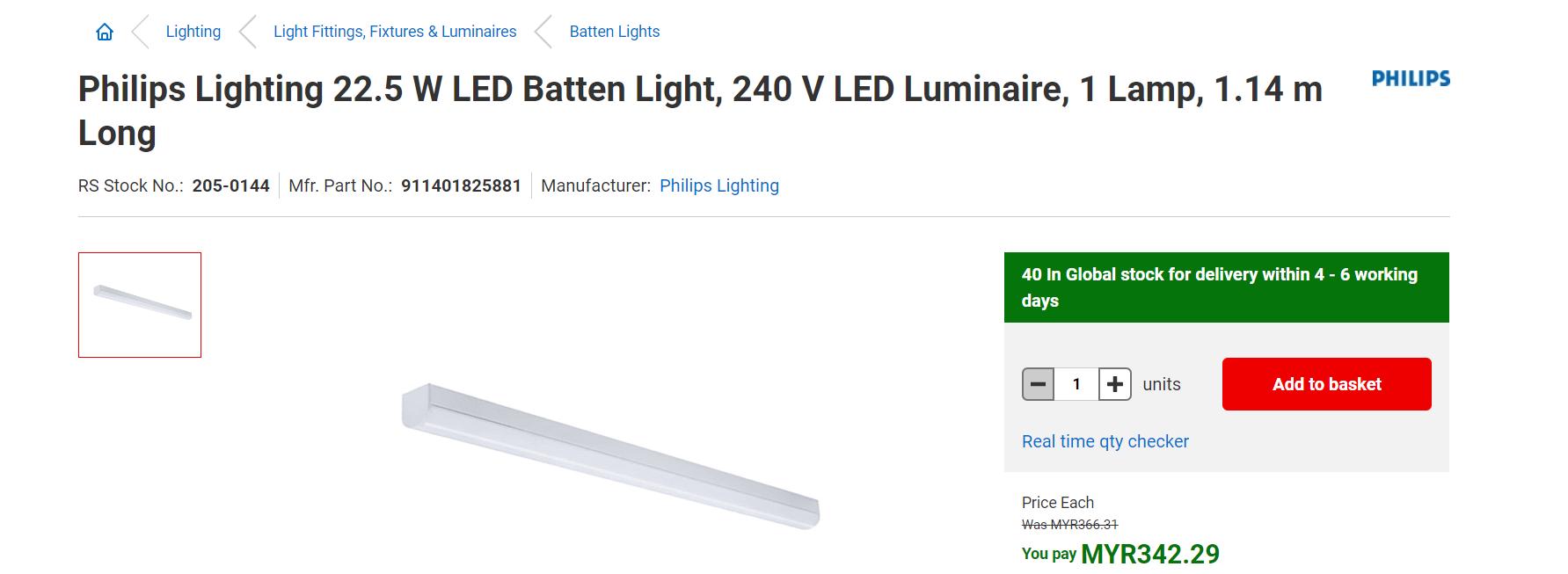Click the chevron before Batten Lights breadcrumb
The image size is (1568, 574).
click(543, 33)
